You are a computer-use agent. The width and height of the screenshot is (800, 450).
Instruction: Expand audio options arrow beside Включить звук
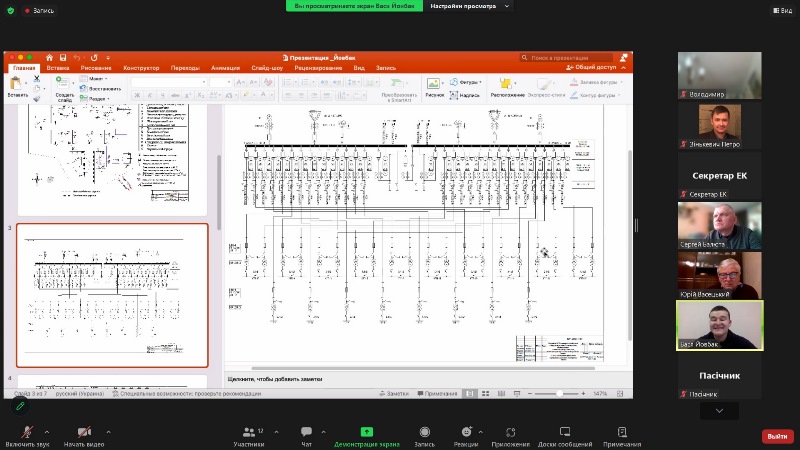[47, 432]
